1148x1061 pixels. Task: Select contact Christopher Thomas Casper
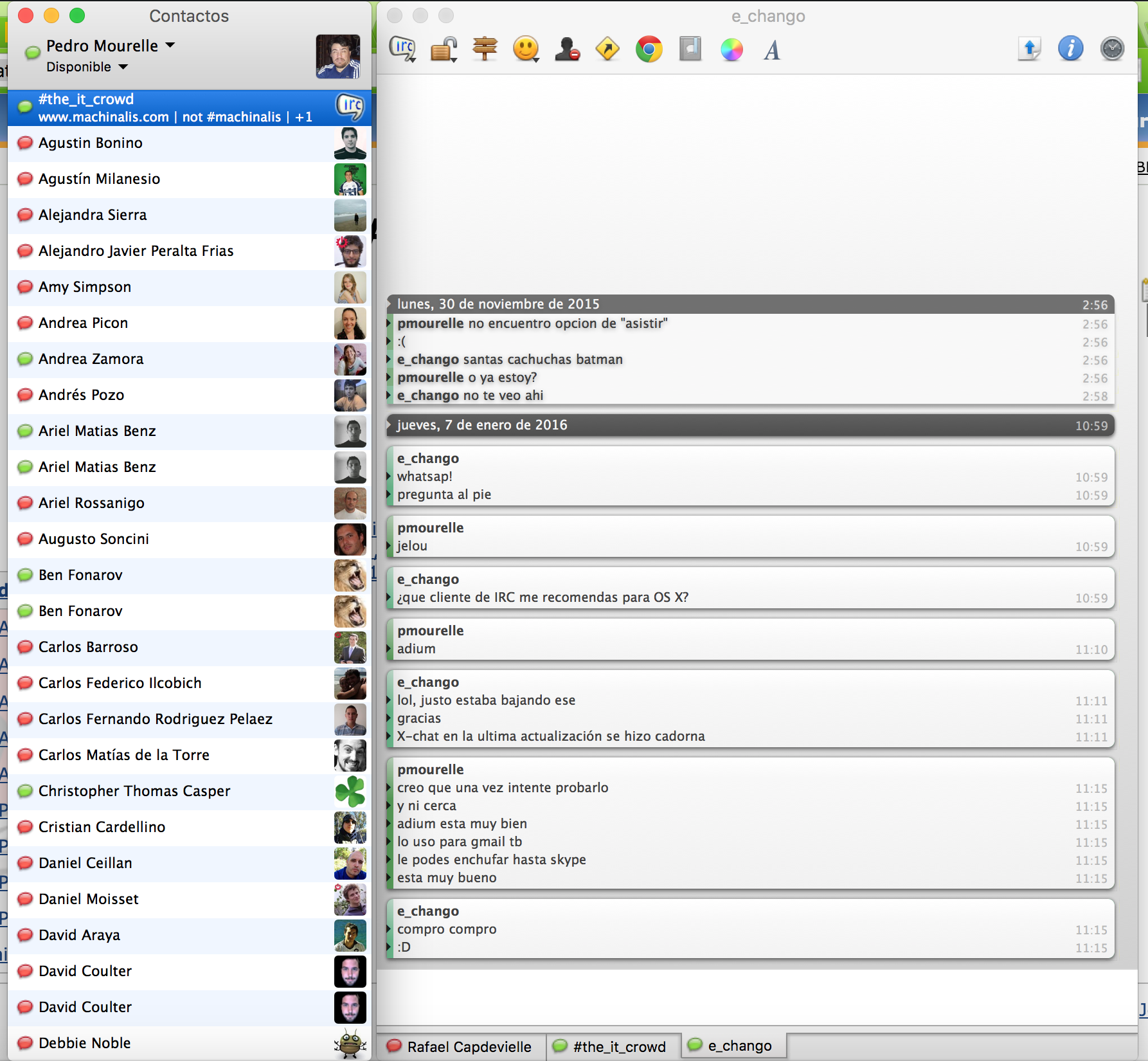pyautogui.click(x=190, y=791)
